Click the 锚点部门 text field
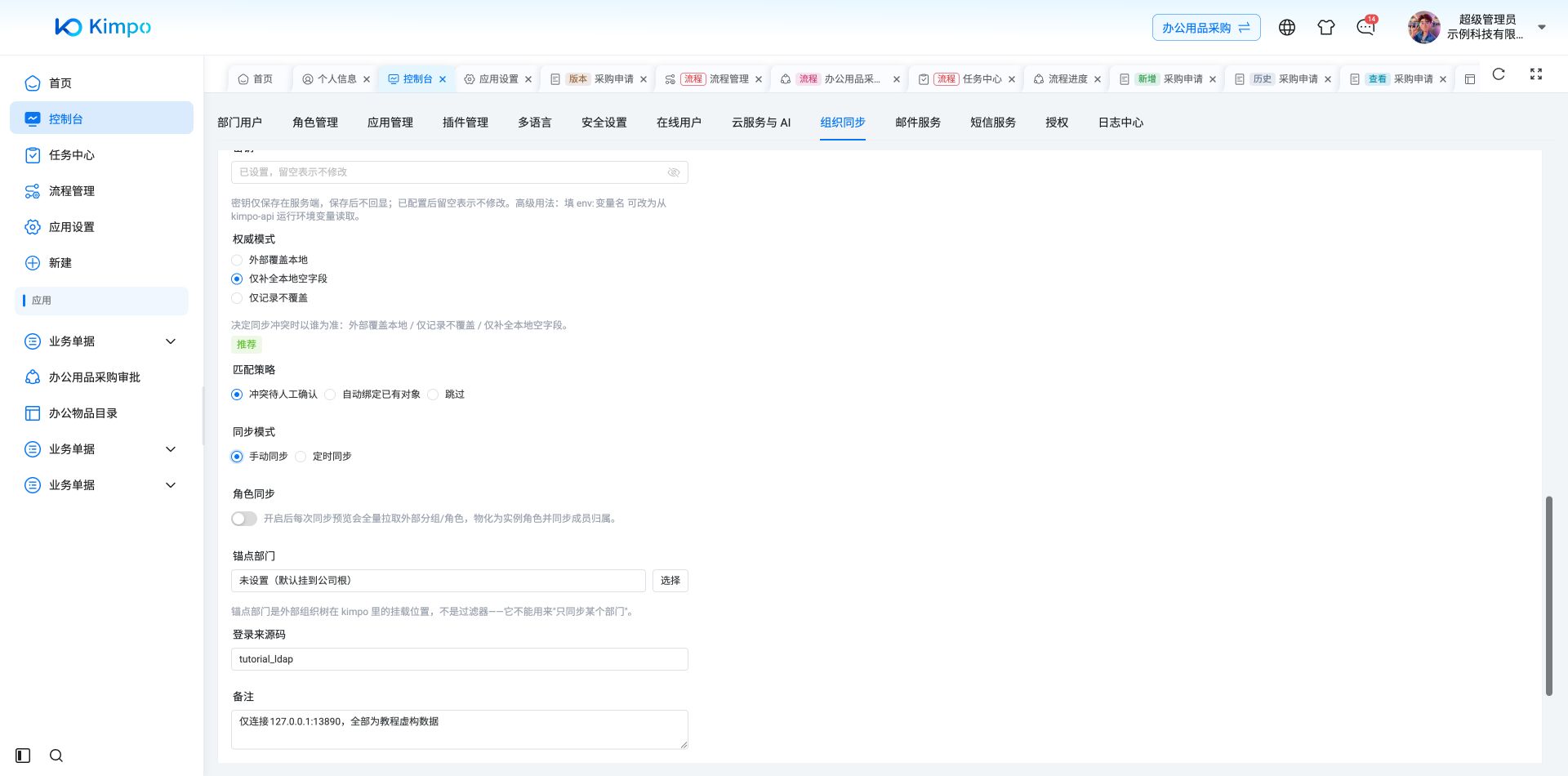The width and height of the screenshot is (1568, 776). (x=439, y=581)
